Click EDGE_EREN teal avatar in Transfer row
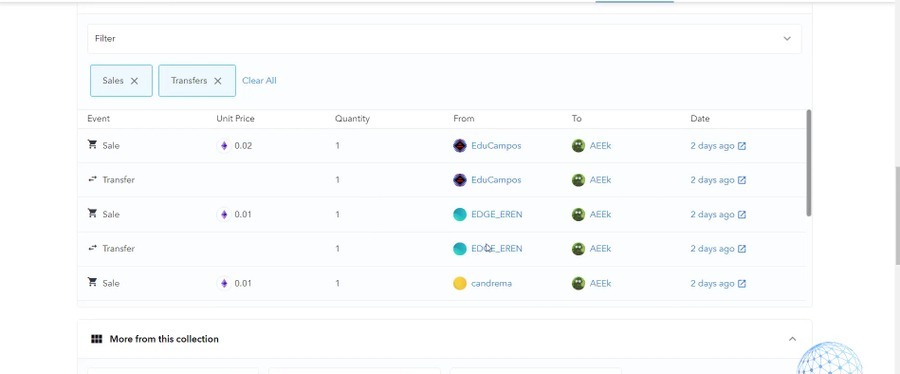900x374 pixels. (x=460, y=249)
